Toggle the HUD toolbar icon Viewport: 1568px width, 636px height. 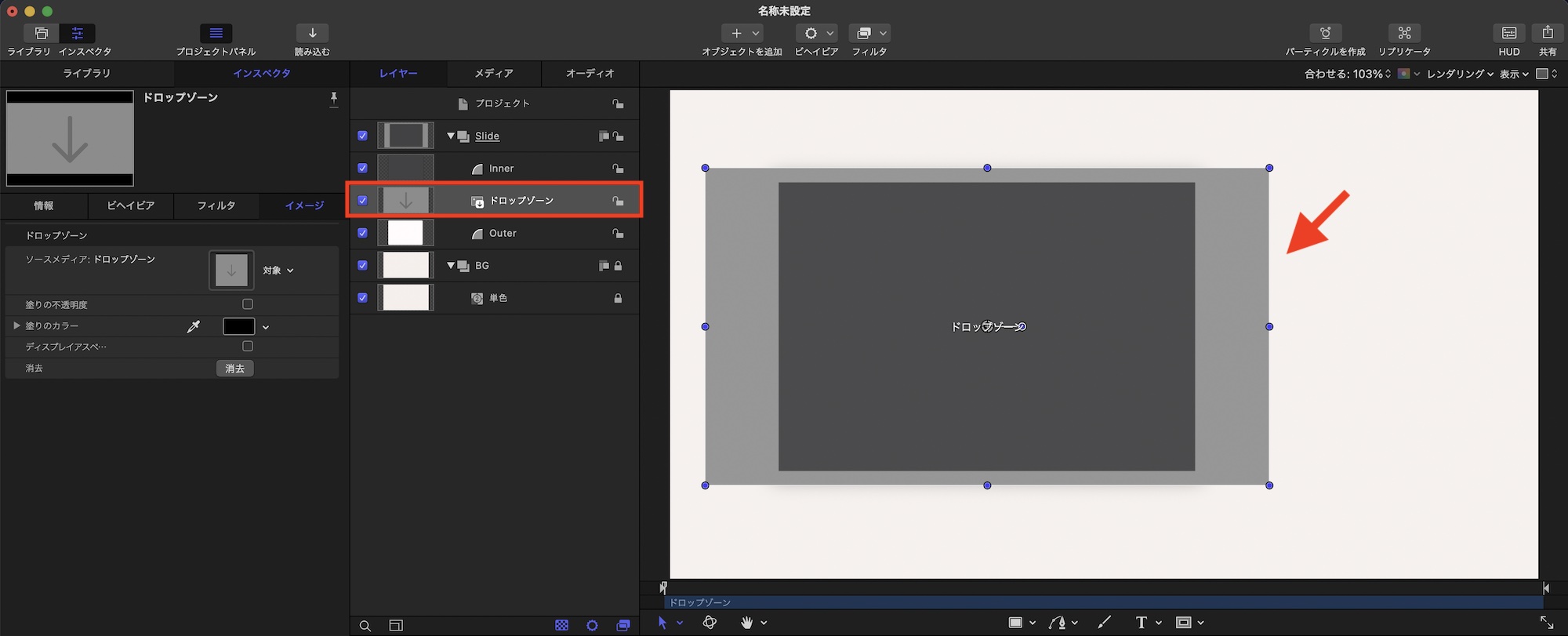pos(1508,33)
